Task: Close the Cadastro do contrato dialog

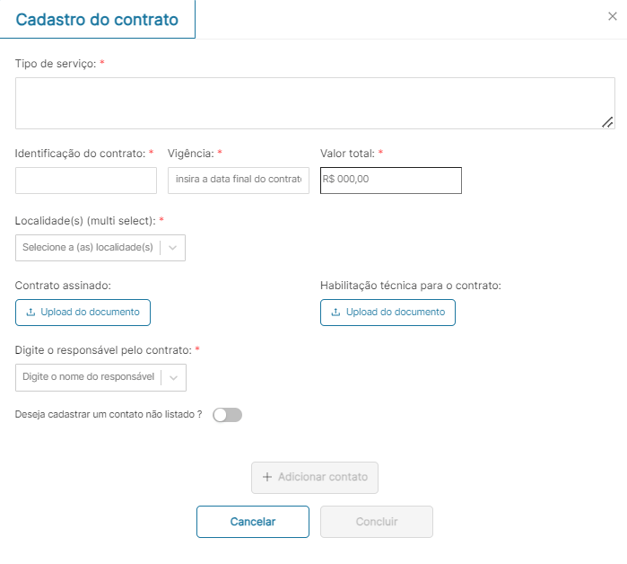Action: tap(613, 17)
